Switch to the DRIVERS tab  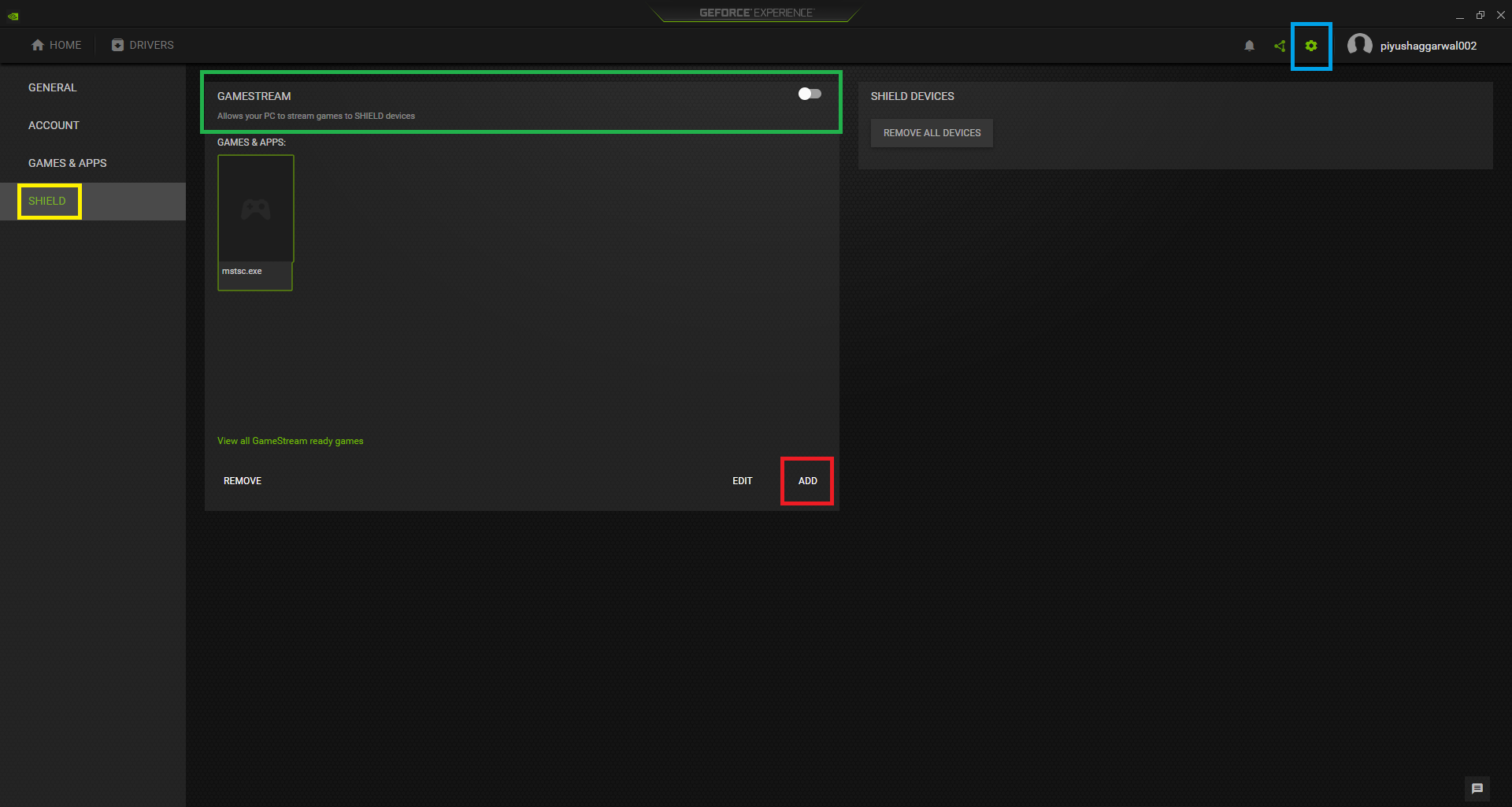(143, 45)
